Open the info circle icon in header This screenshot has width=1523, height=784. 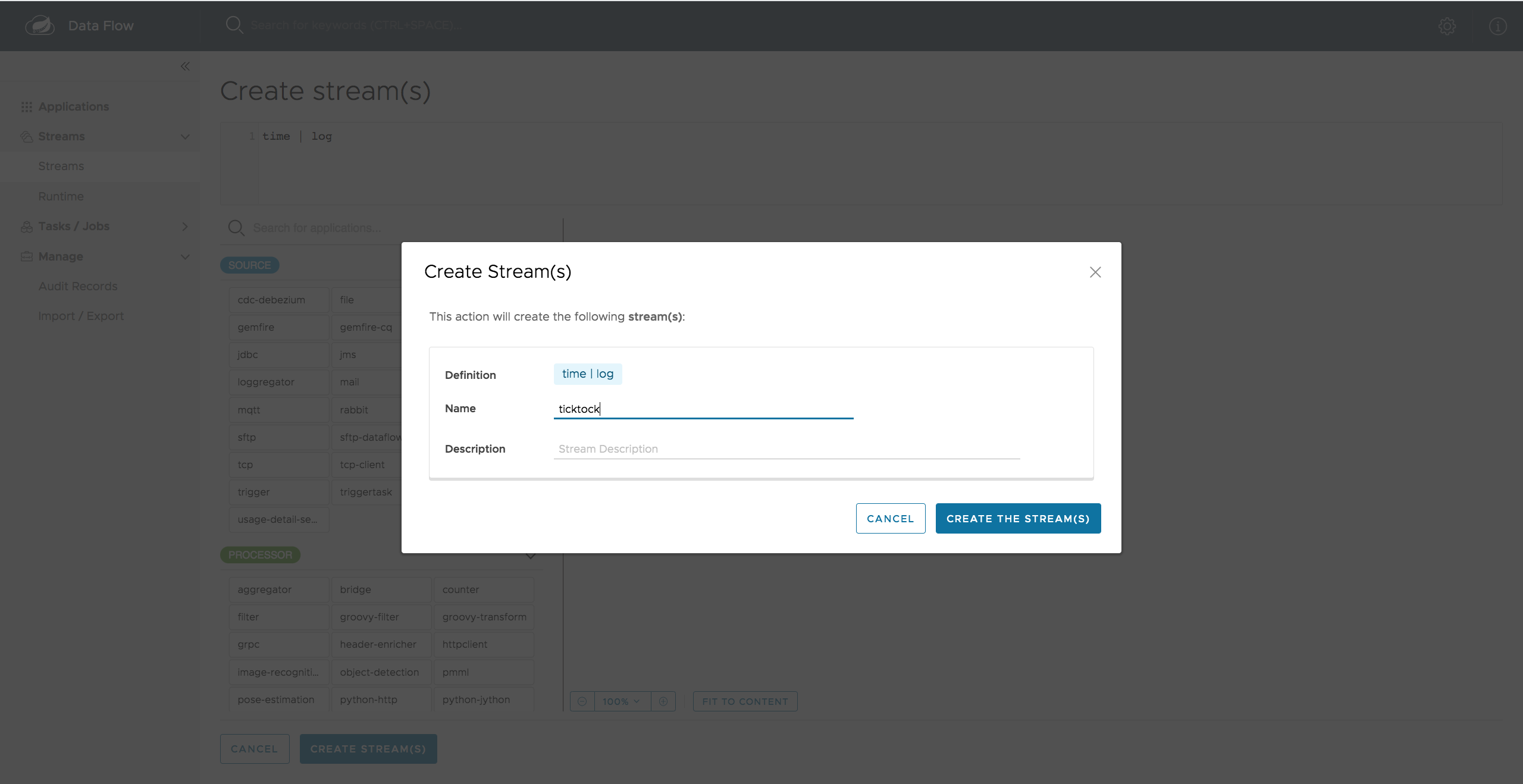1497,26
